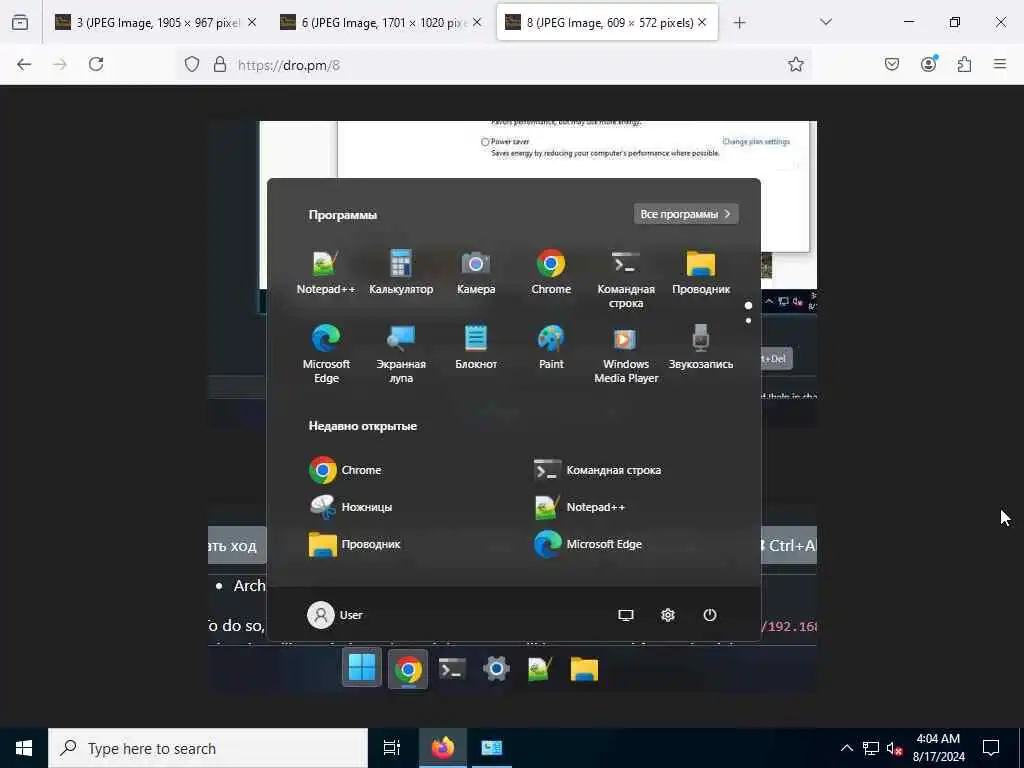Click the Firefox taskbar icon
Screen dimensions: 1024x768
(x=442, y=748)
